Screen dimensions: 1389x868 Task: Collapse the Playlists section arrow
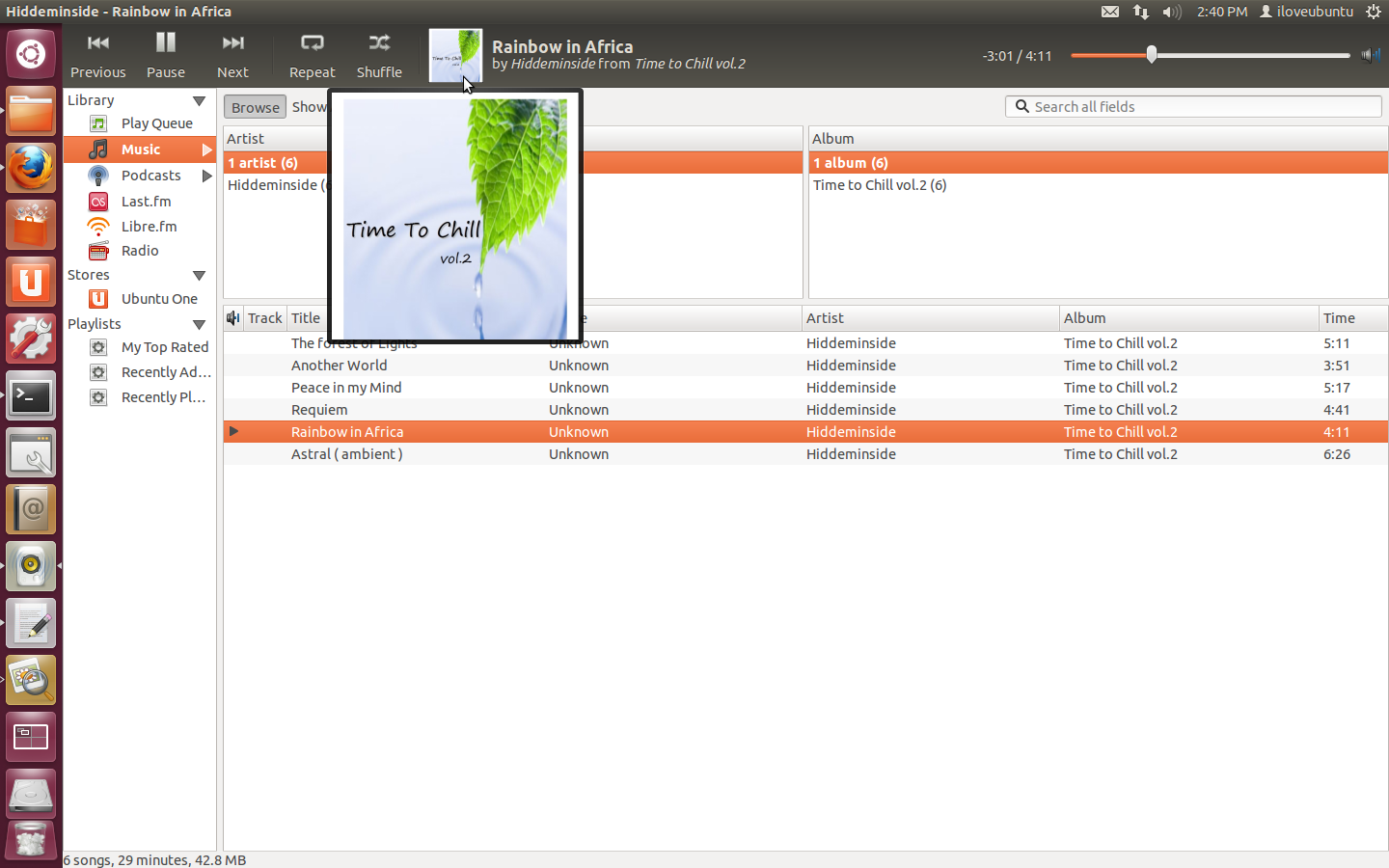click(x=200, y=324)
